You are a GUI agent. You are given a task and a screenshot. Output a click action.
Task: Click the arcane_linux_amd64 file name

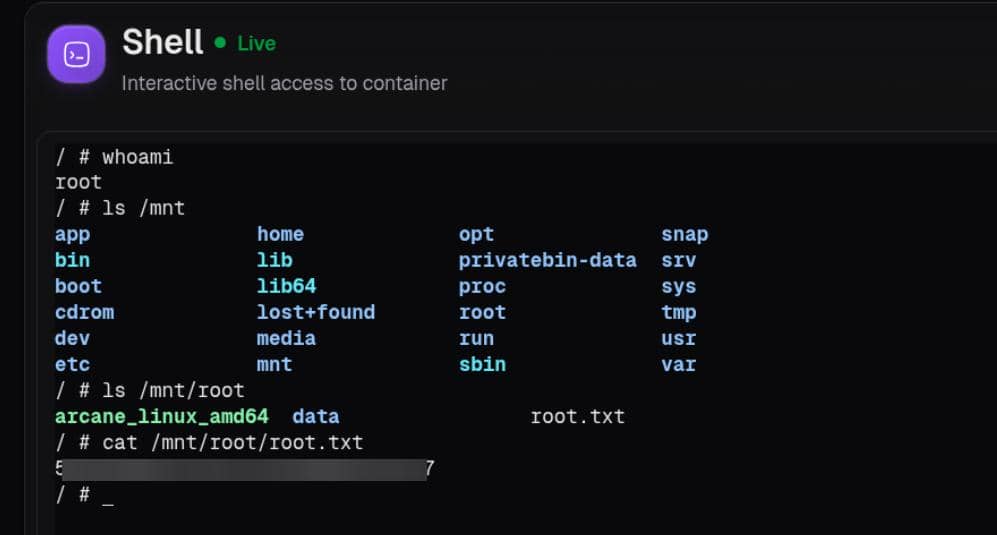[x=162, y=417]
